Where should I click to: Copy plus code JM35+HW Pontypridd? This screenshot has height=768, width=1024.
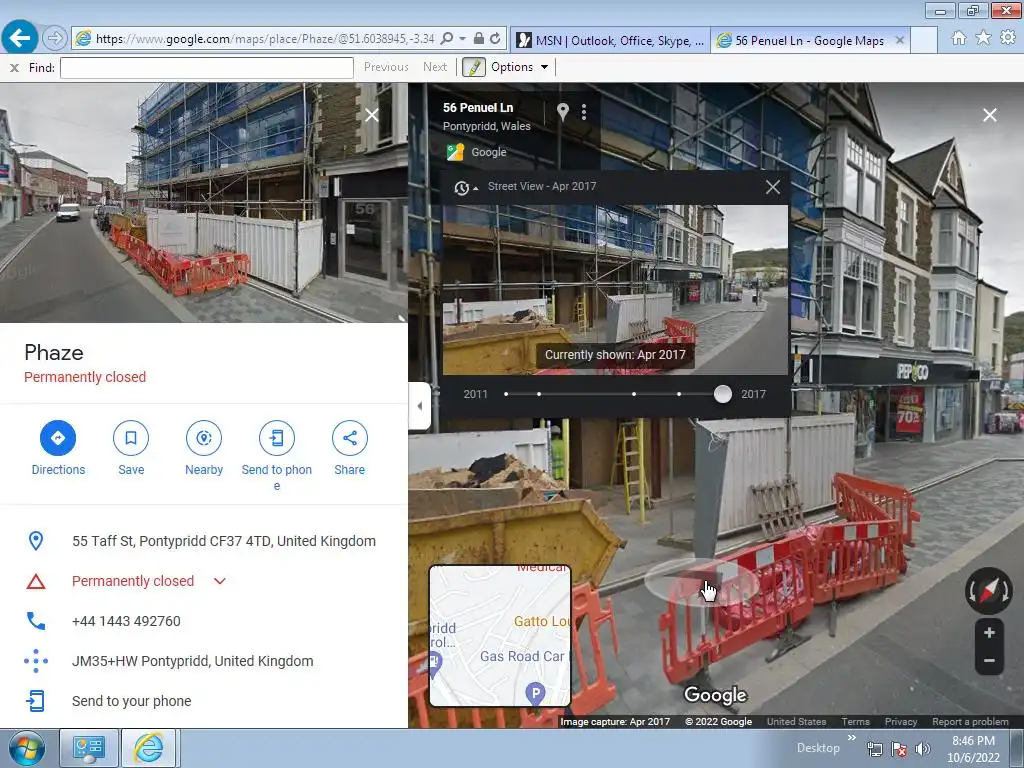pyautogui.click(x=193, y=661)
